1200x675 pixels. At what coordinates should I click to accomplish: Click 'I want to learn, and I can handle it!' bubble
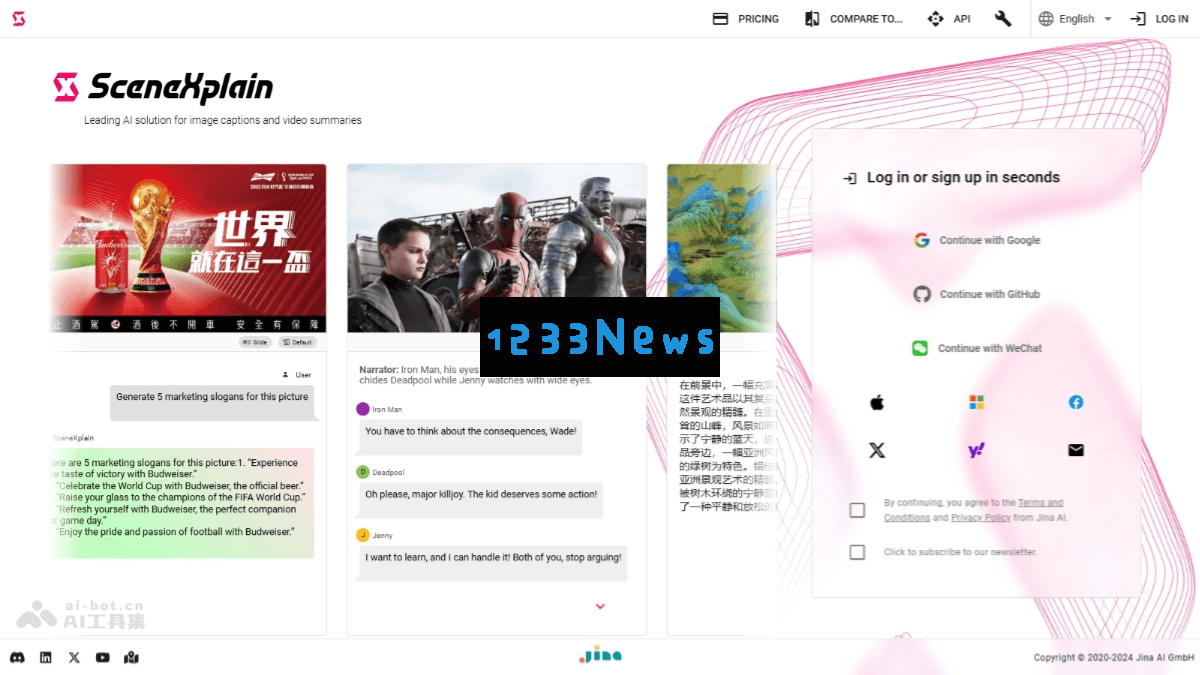coord(493,562)
